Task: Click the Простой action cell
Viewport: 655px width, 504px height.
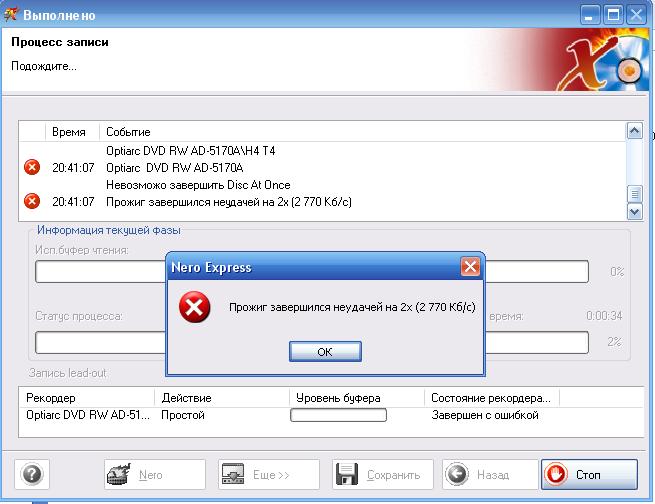Action: [183, 415]
